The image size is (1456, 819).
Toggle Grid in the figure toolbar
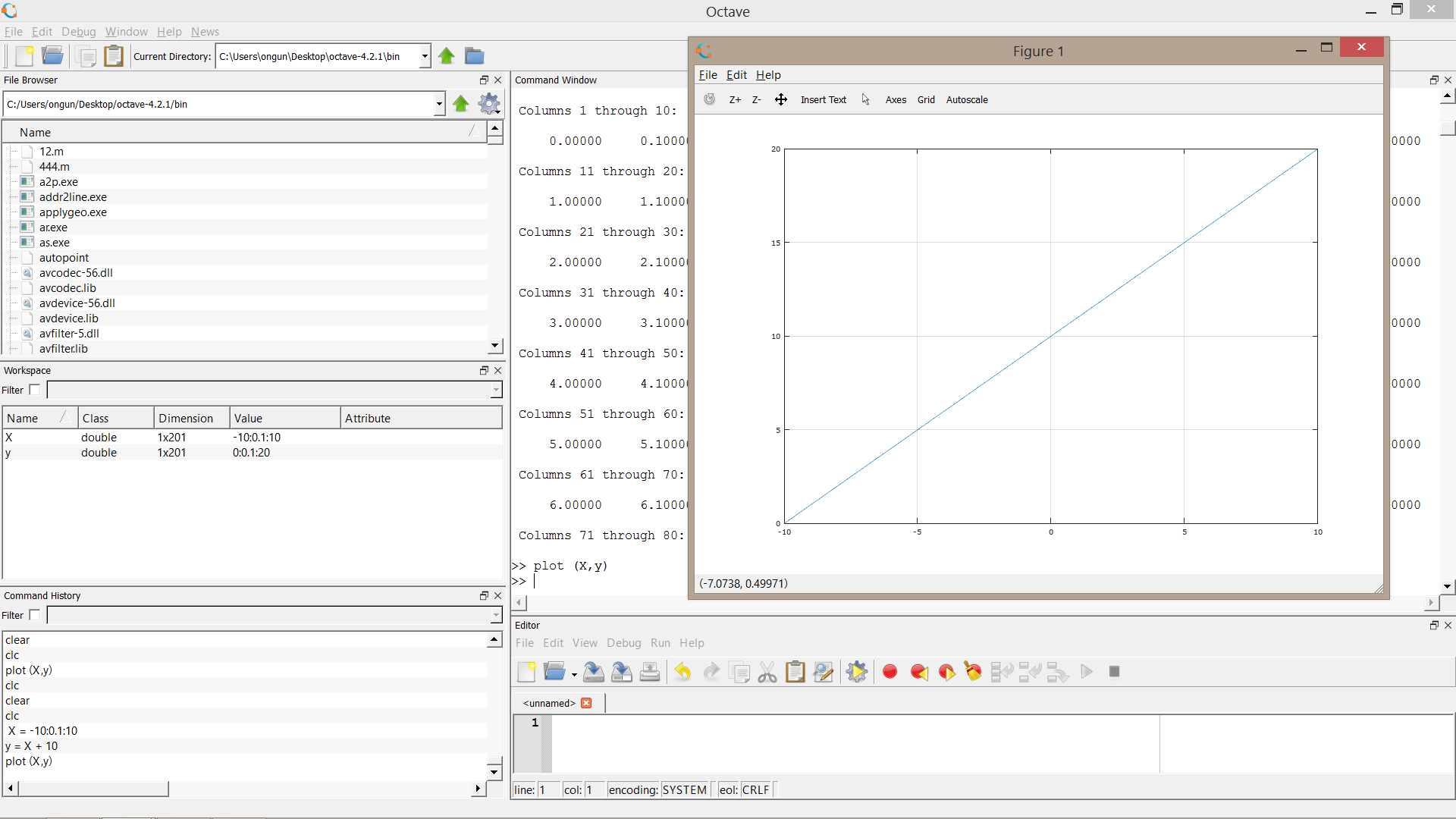(926, 99)
